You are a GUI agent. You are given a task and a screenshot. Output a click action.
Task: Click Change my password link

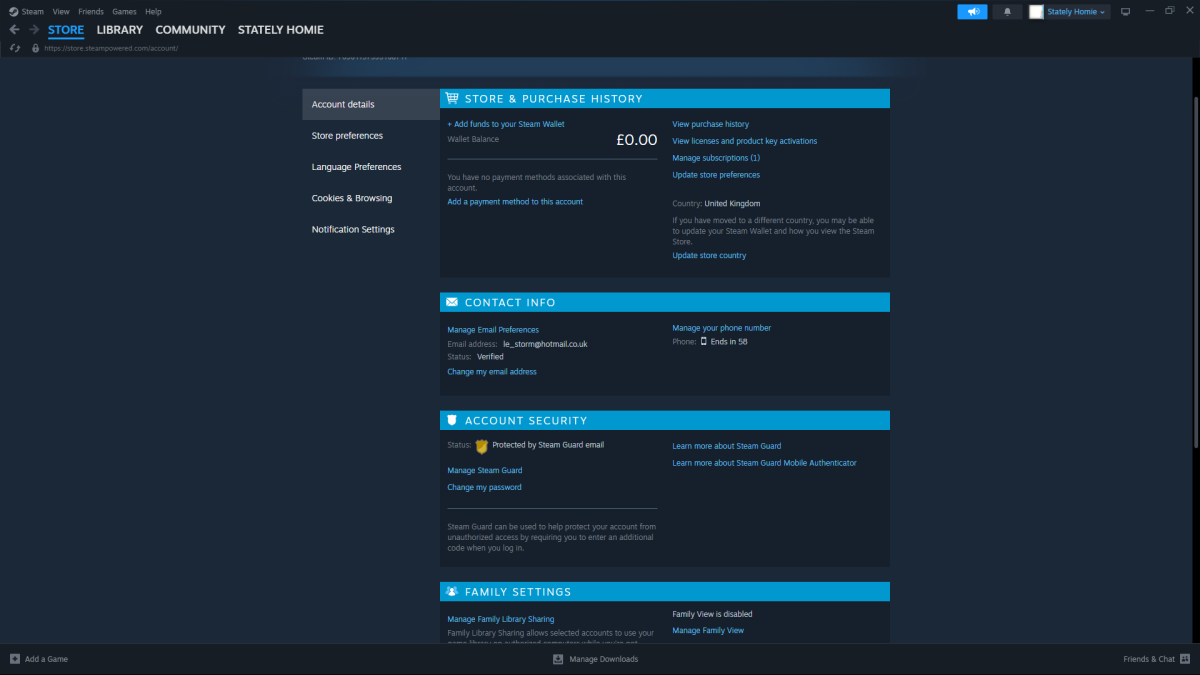click(x=484, y=488)
